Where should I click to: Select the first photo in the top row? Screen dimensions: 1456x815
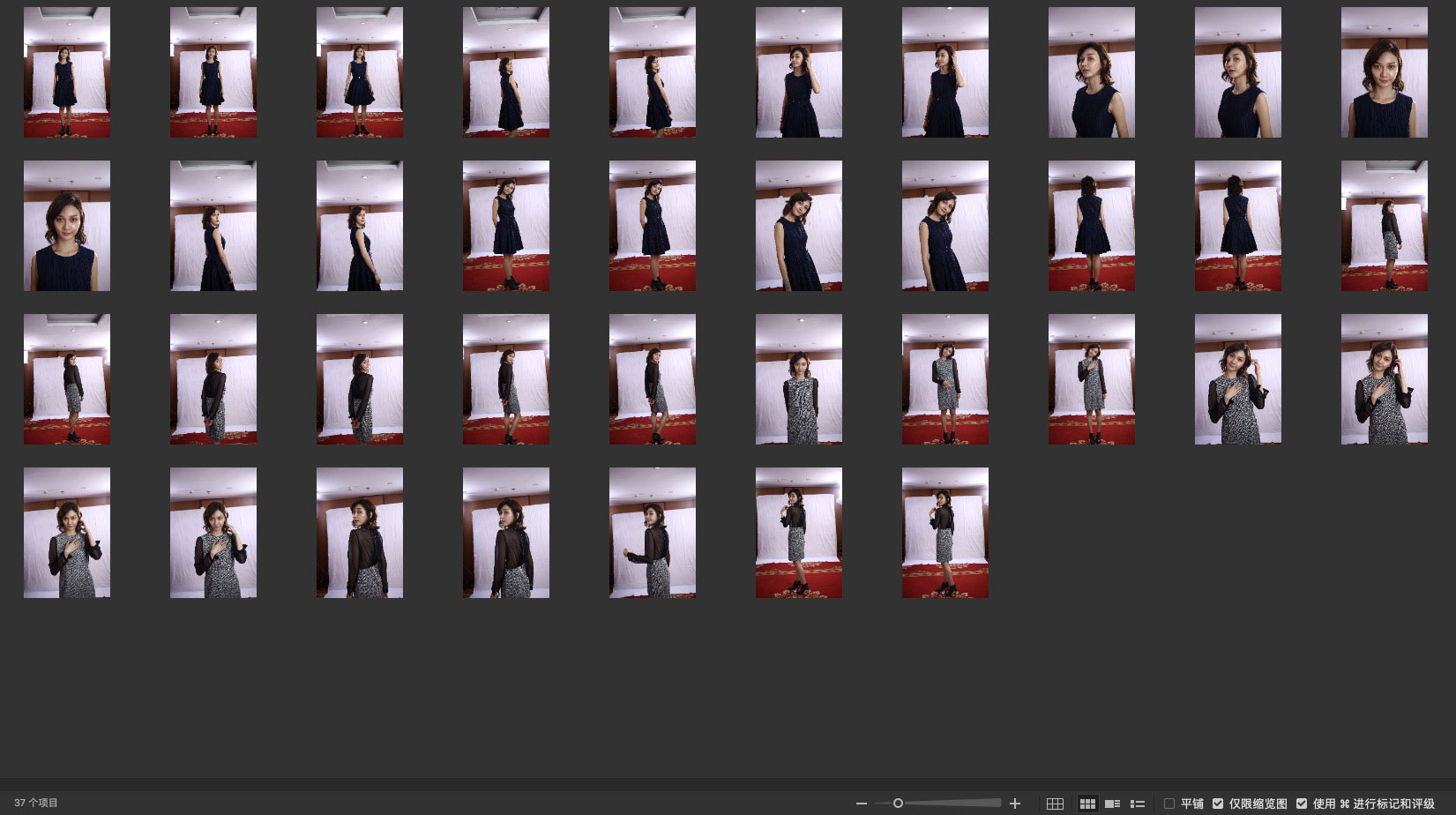[x=67, y=72]
